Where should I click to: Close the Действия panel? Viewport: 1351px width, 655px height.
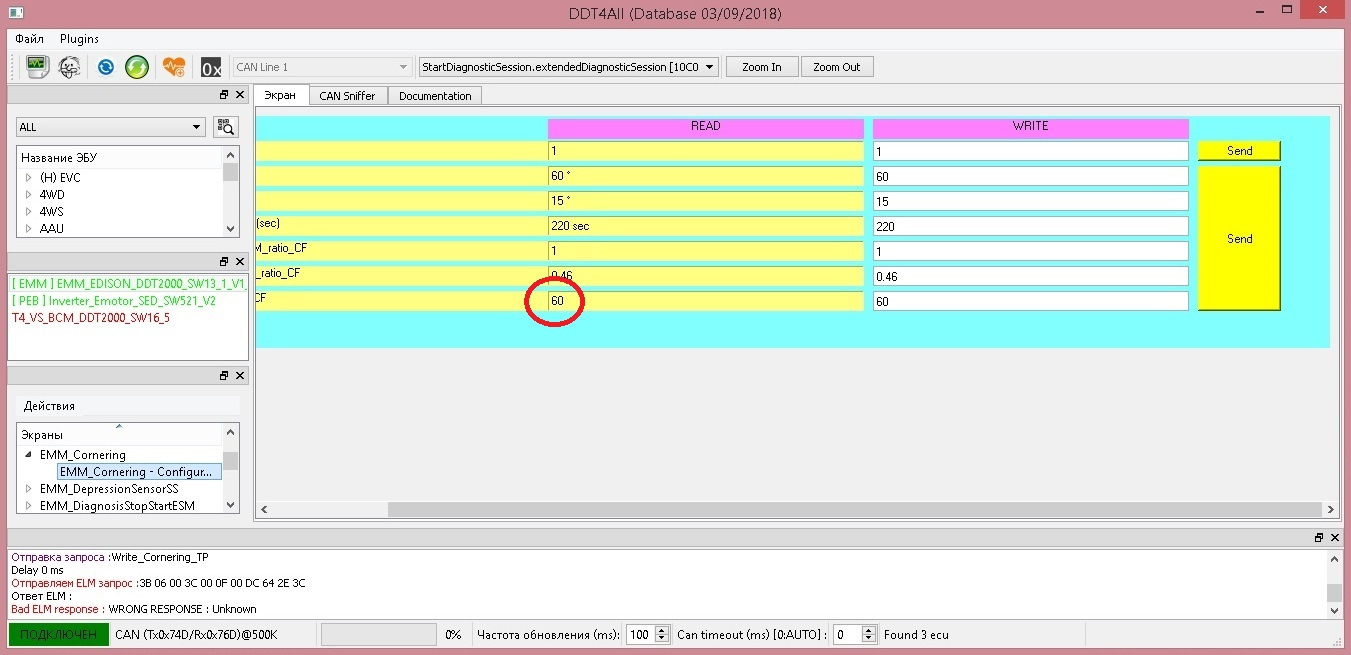pos(240,375)
